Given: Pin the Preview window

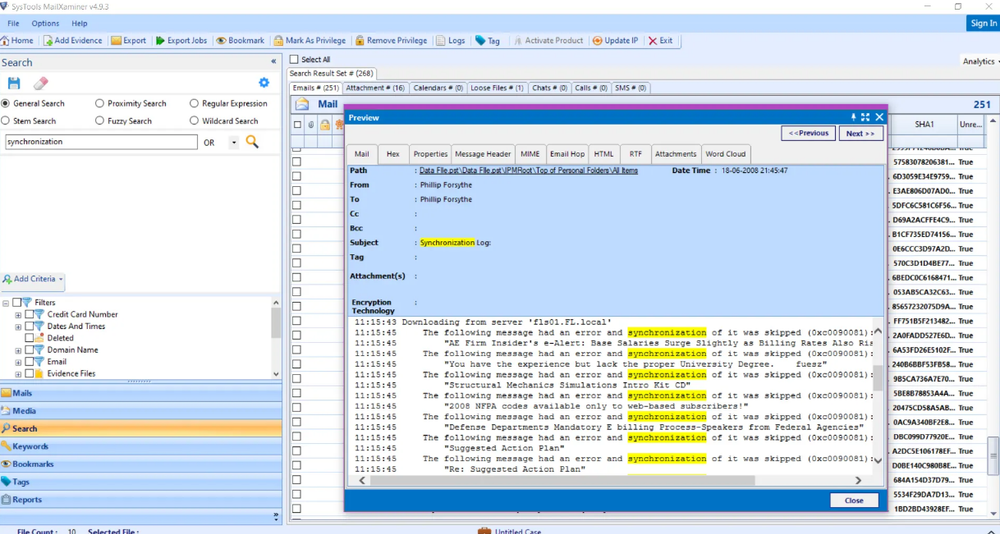Looking at the screenshot, I should 853,117.
